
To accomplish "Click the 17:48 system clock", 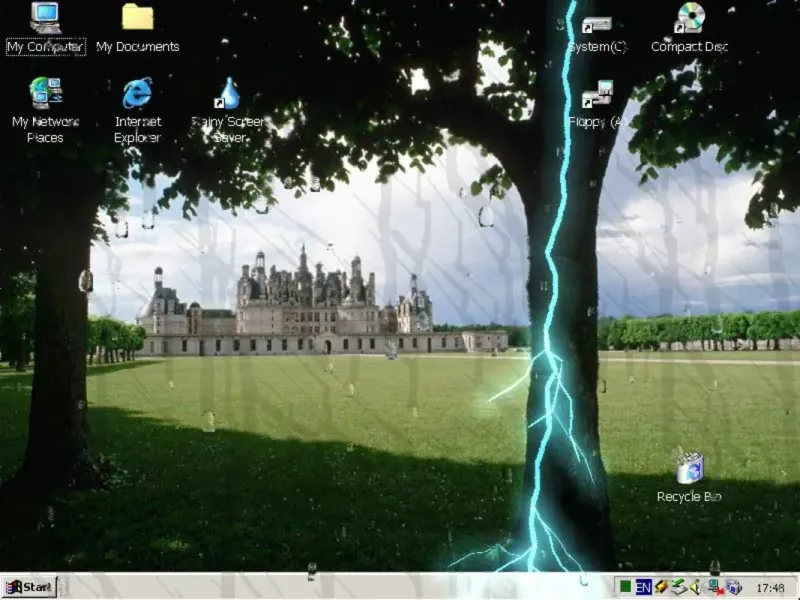I will tap(770, 588).
